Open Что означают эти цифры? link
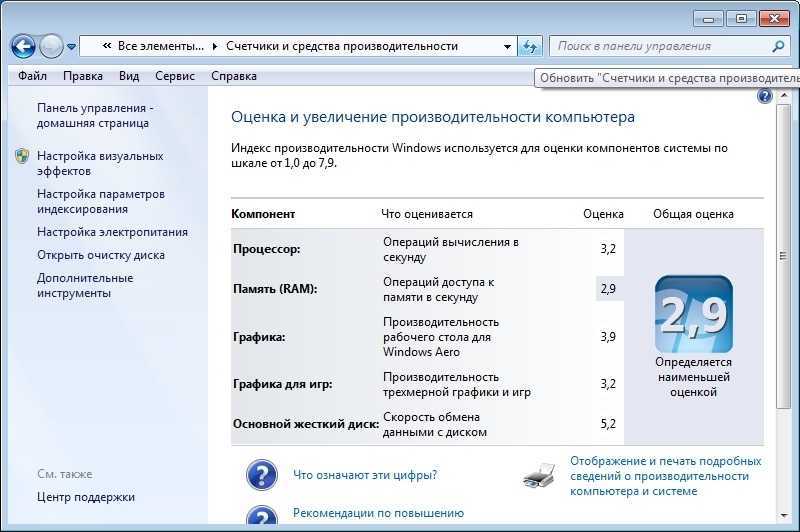800x532 pixels. tap(365, 475)
